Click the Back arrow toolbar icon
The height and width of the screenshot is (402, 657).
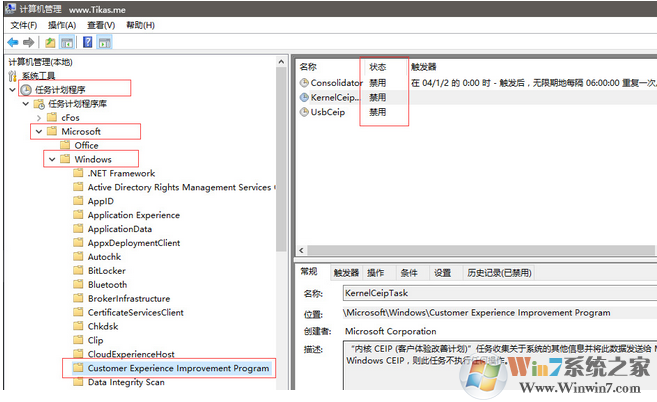(13, 42)
